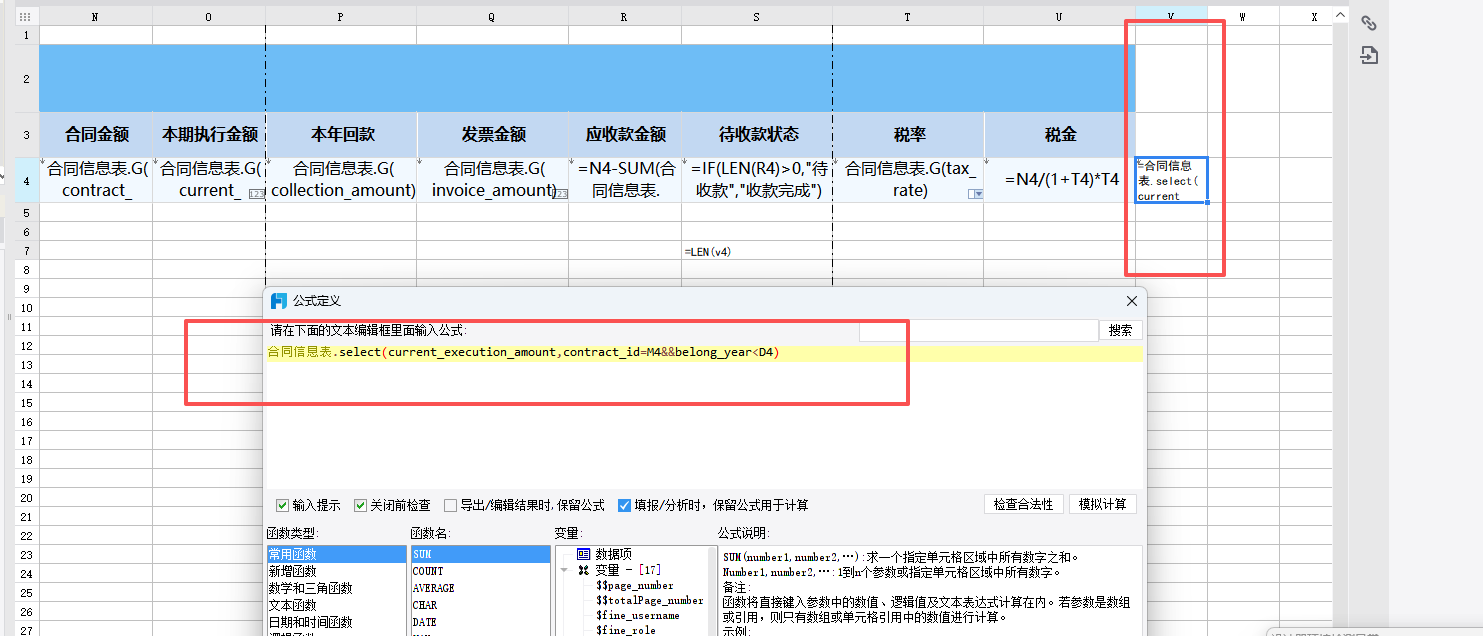Select header cell 税金
1483x636 pixels.
click(1059, 135)
